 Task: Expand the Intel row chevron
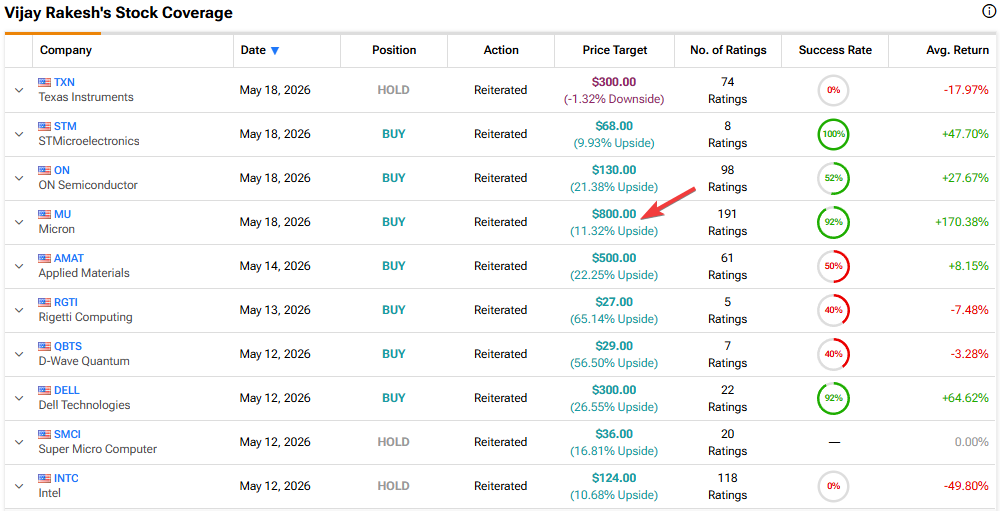pos(18,486)
